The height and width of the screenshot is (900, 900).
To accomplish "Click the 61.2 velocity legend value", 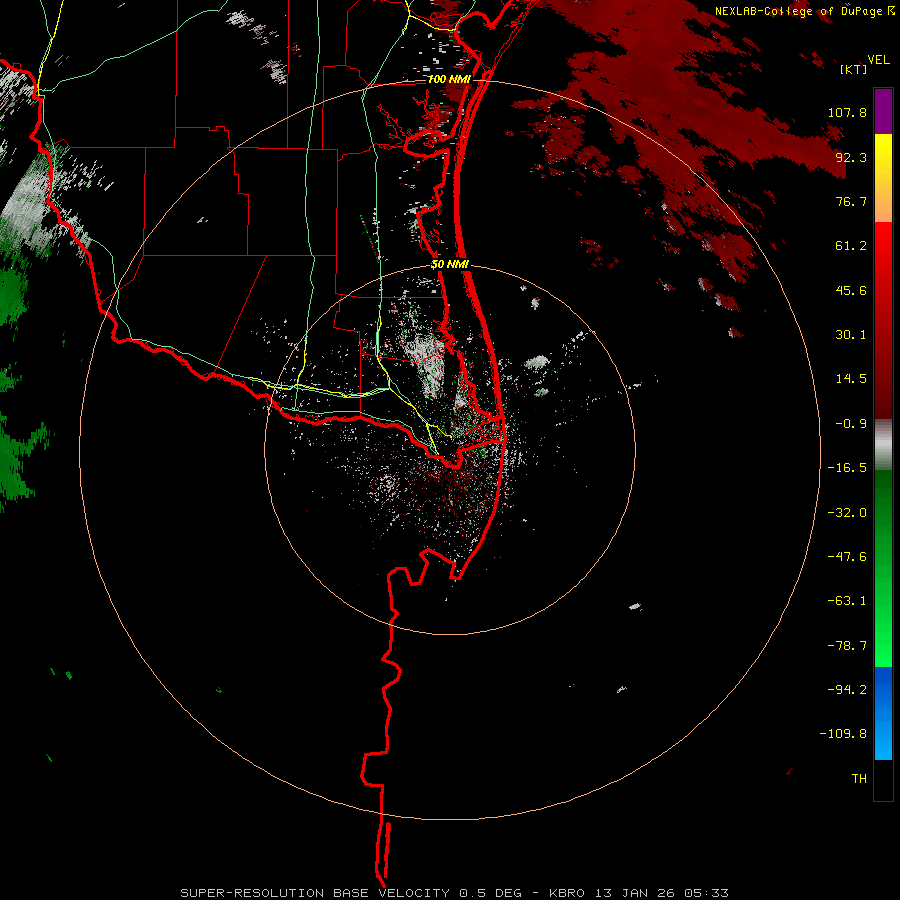I will coord(851,246).
